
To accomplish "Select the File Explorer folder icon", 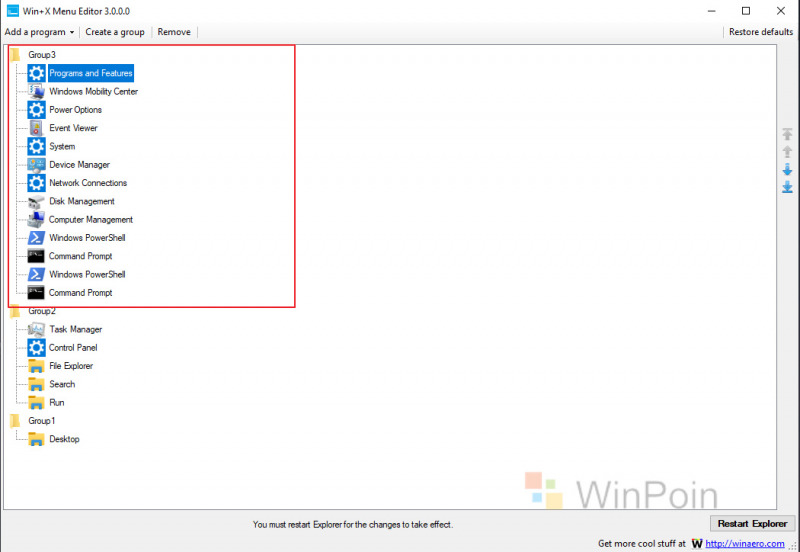I will (x=36, y=366).
